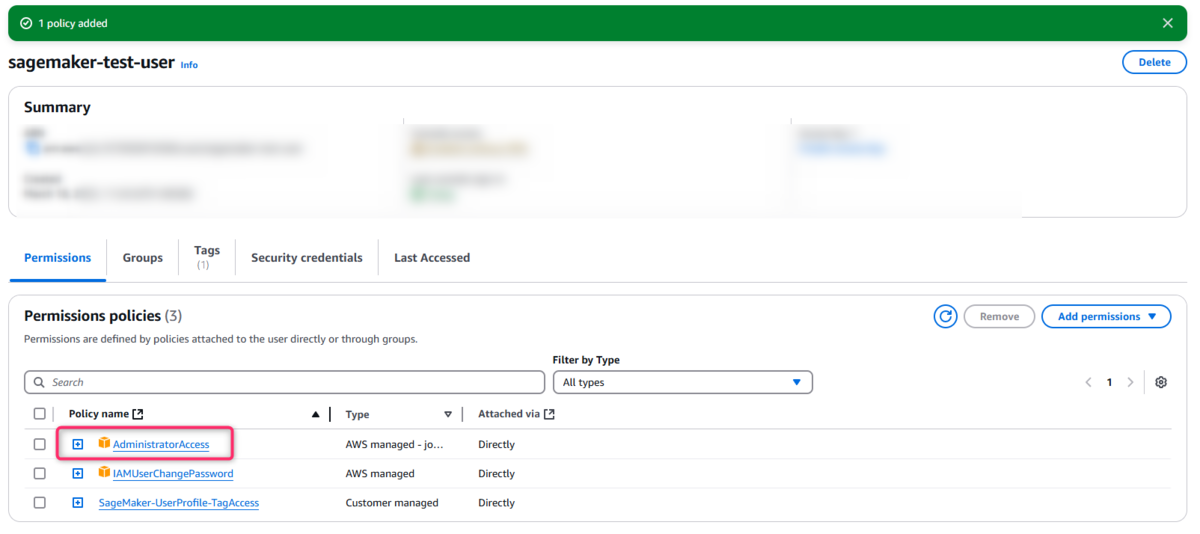Expand the SageMaker-UserProfile-TagAccess policy details
Screen dimensions: 1200x534
coord(78,503)
